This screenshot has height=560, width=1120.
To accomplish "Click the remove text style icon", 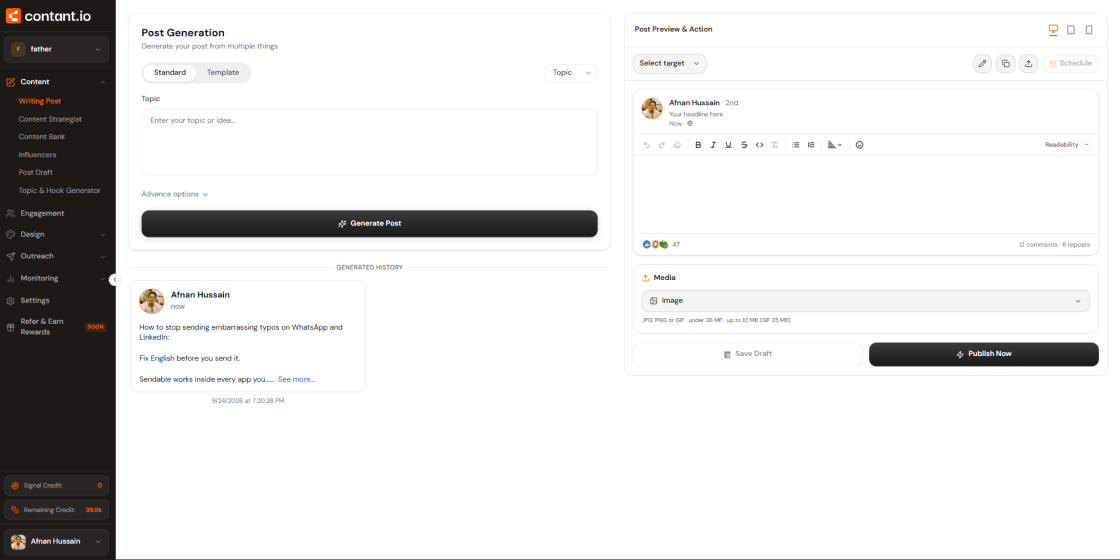I will [x=774, y=145].
